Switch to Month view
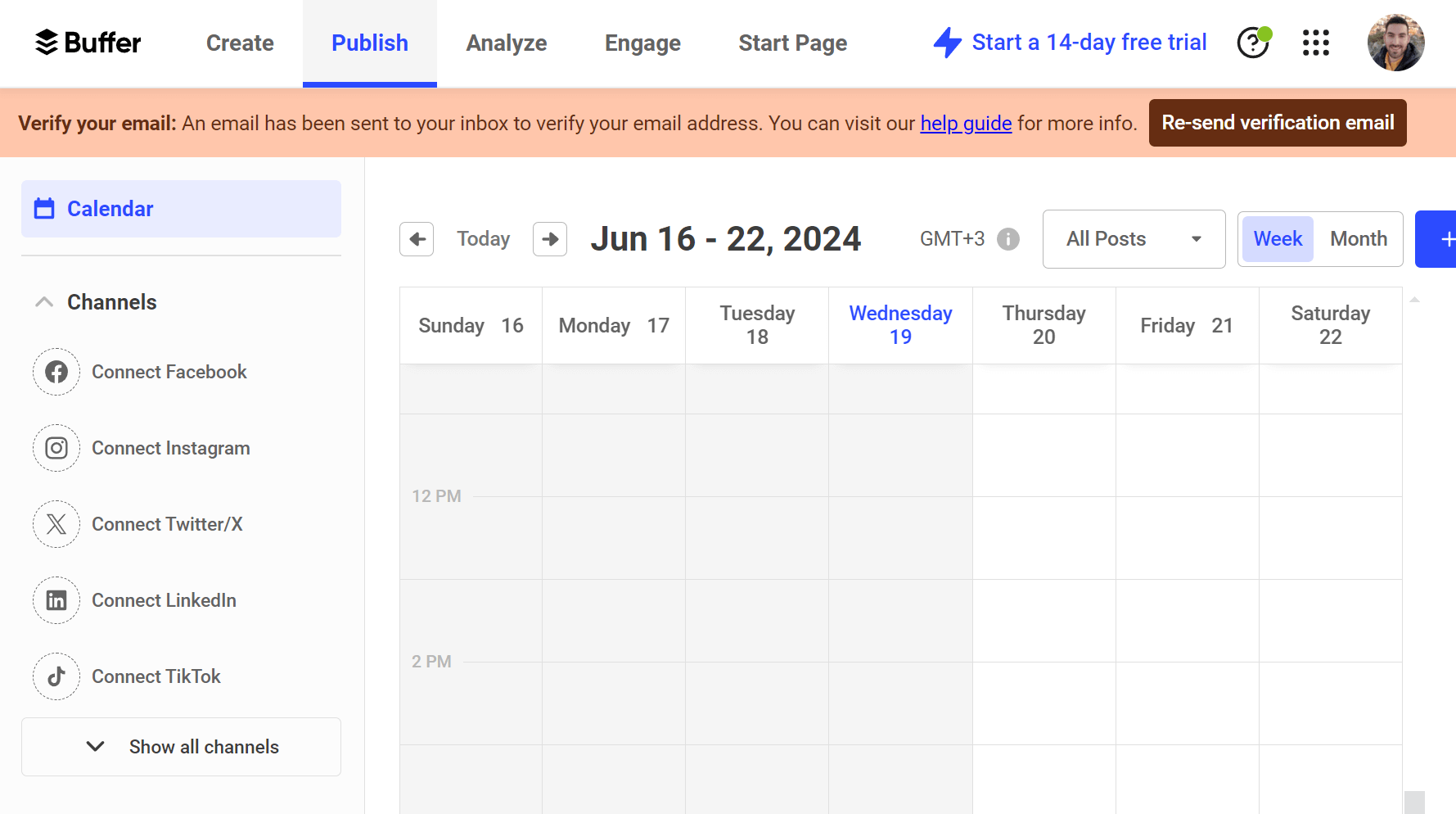Image resolution: width=1456 pixels, height=814 pixels. (1359, 239)
